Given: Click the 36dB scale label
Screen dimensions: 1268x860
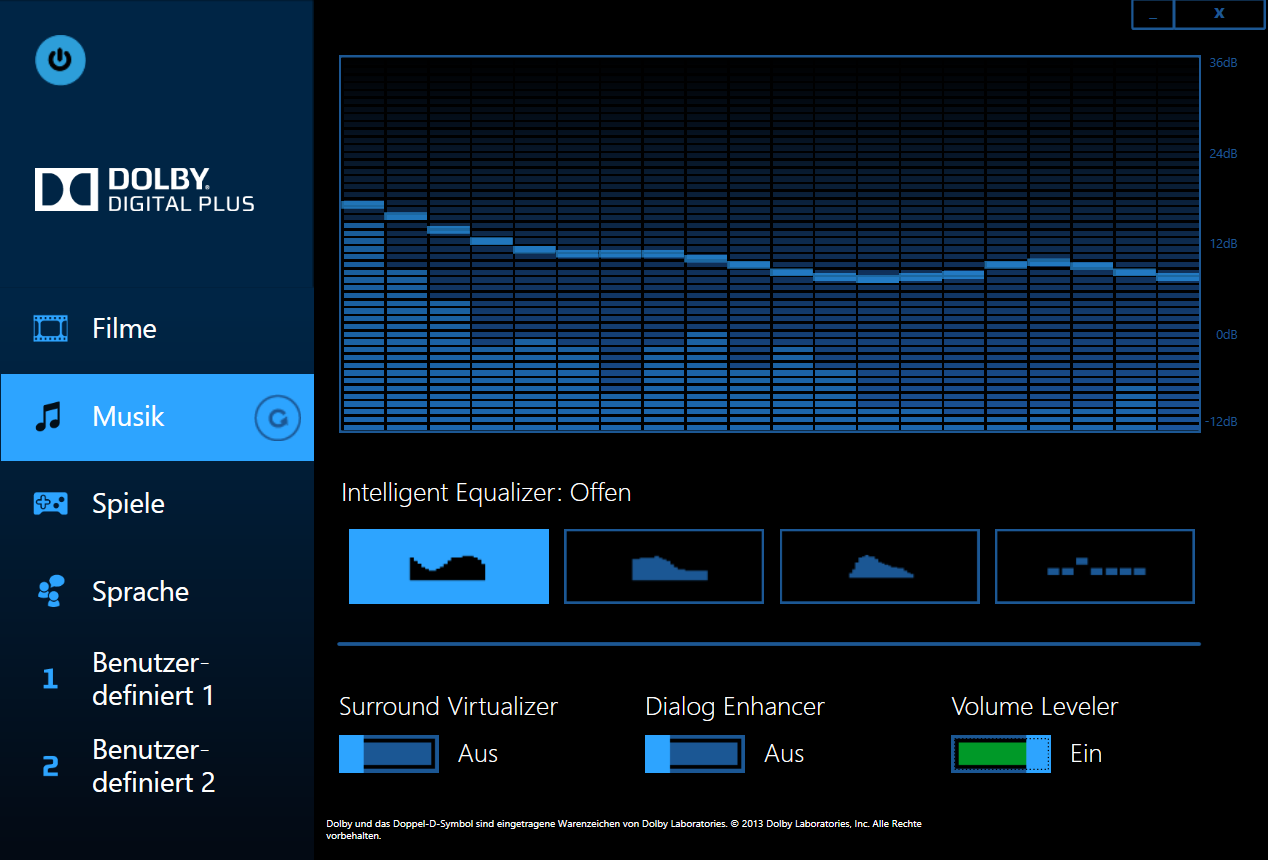Looking at the screenshot, I should click(x=1223, y=63).
